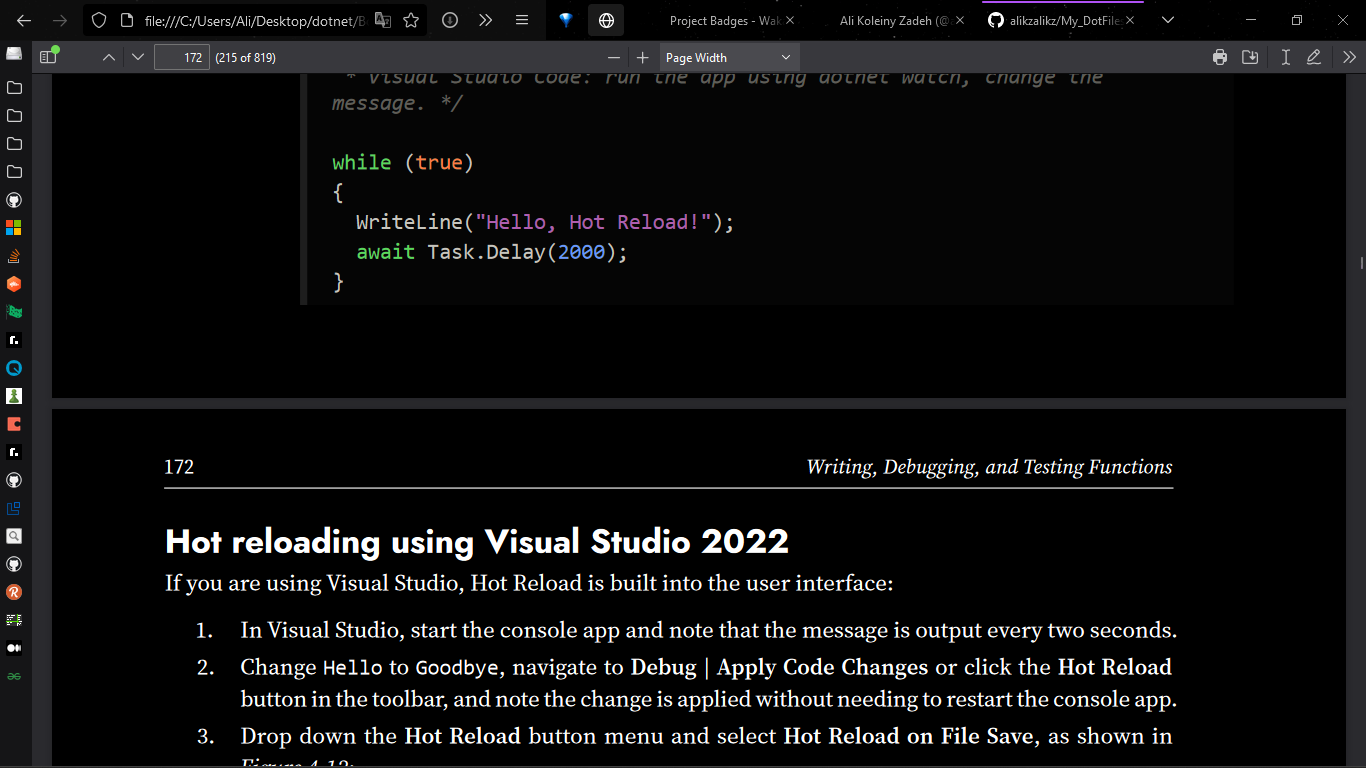This screenshot has height=768, width=1366.
Task: Select the add text annotation tool
Action: [1286, 57]
